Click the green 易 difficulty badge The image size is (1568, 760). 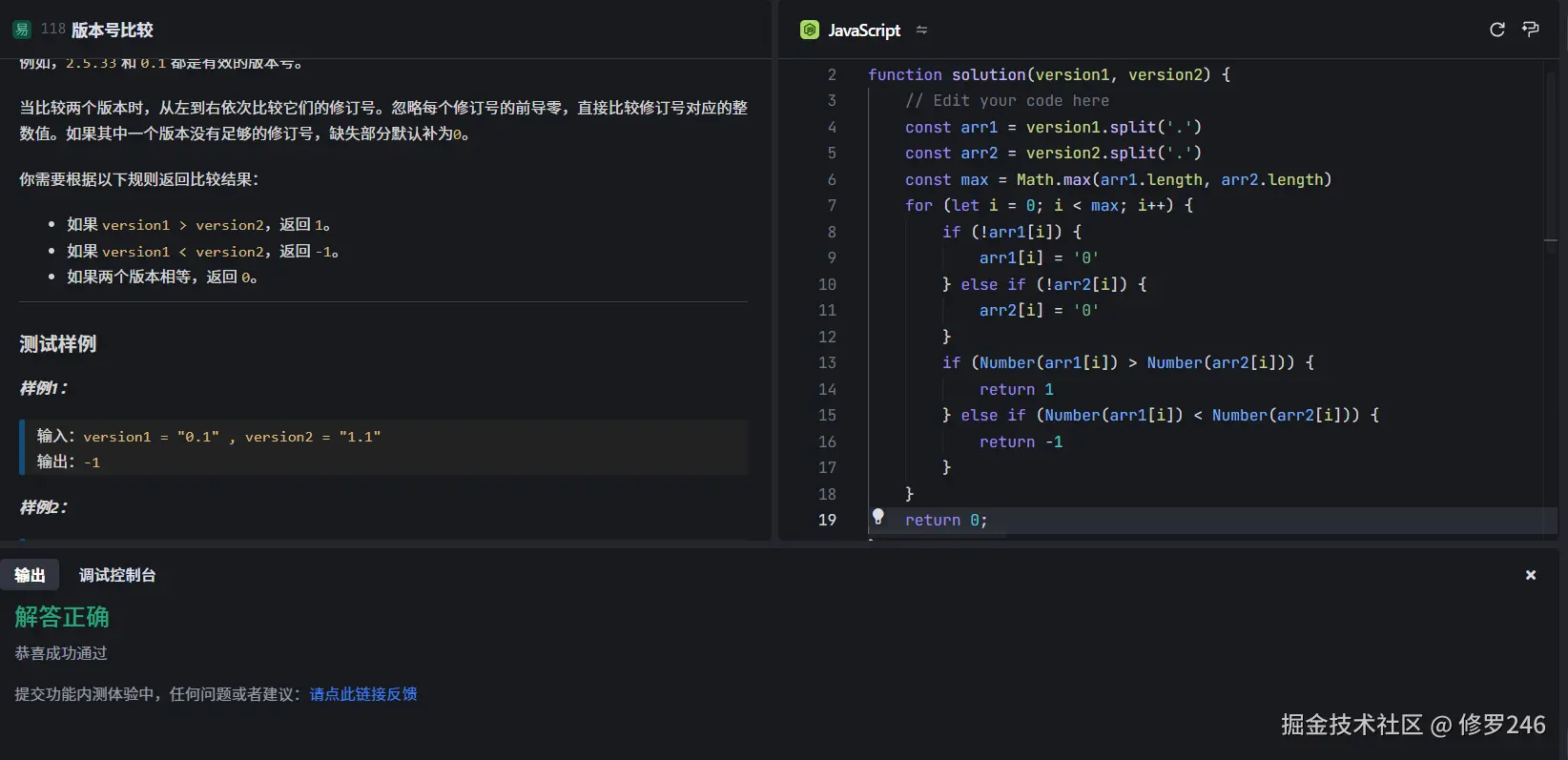pyautogui.click(x=22, y=30)
